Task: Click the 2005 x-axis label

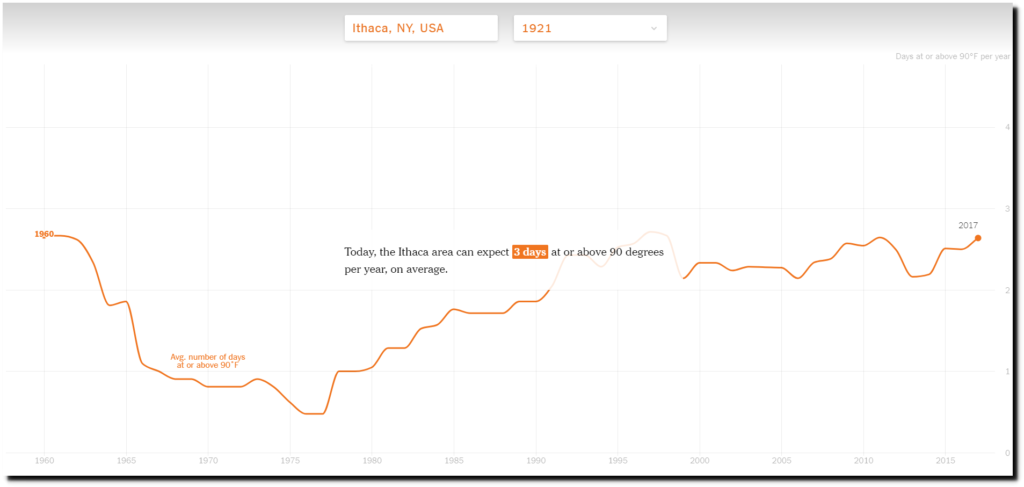Action: coord(782,461)
